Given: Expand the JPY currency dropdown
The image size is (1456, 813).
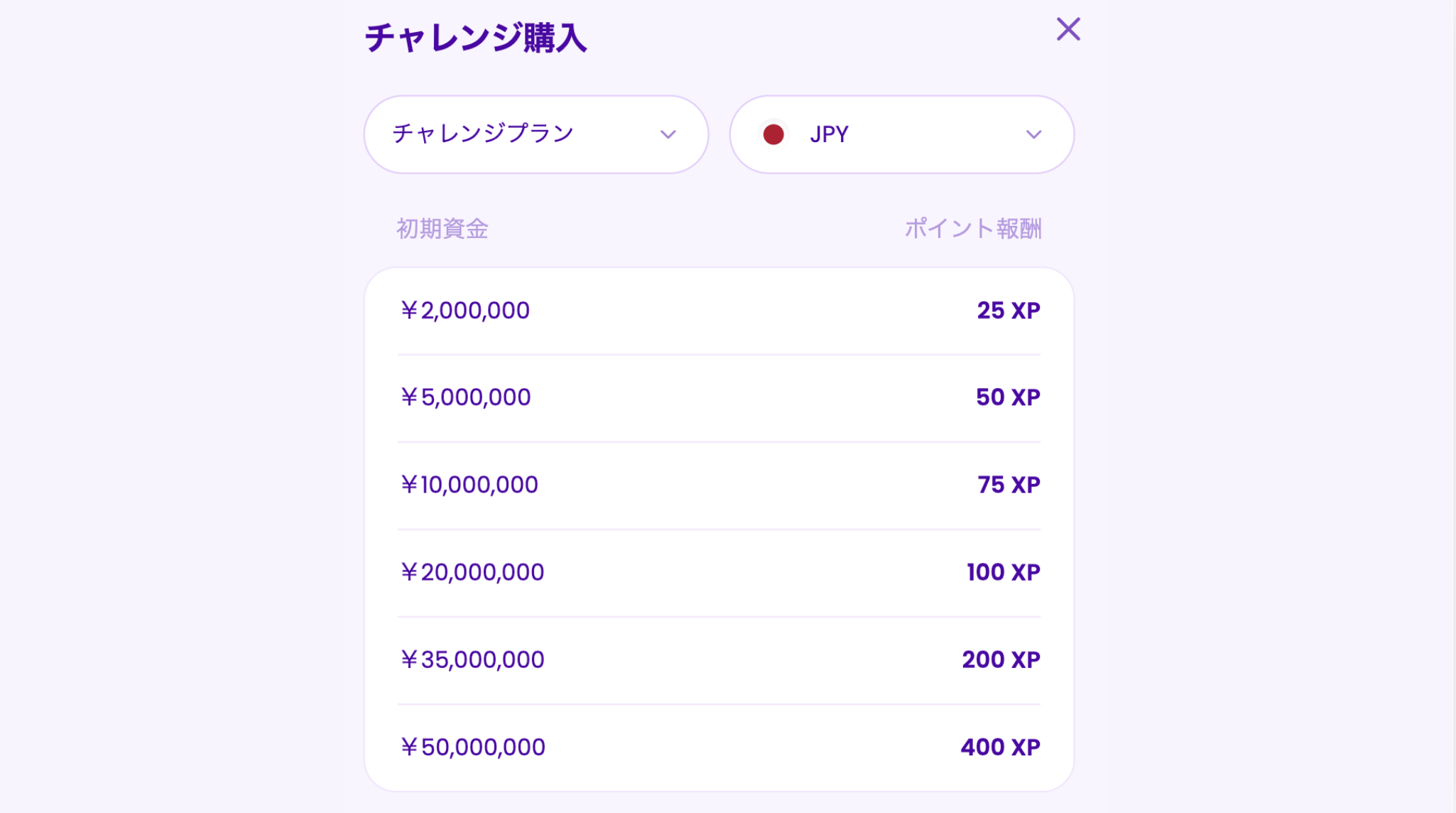Looking at the screenshot, I should click(x=901, y=134).
